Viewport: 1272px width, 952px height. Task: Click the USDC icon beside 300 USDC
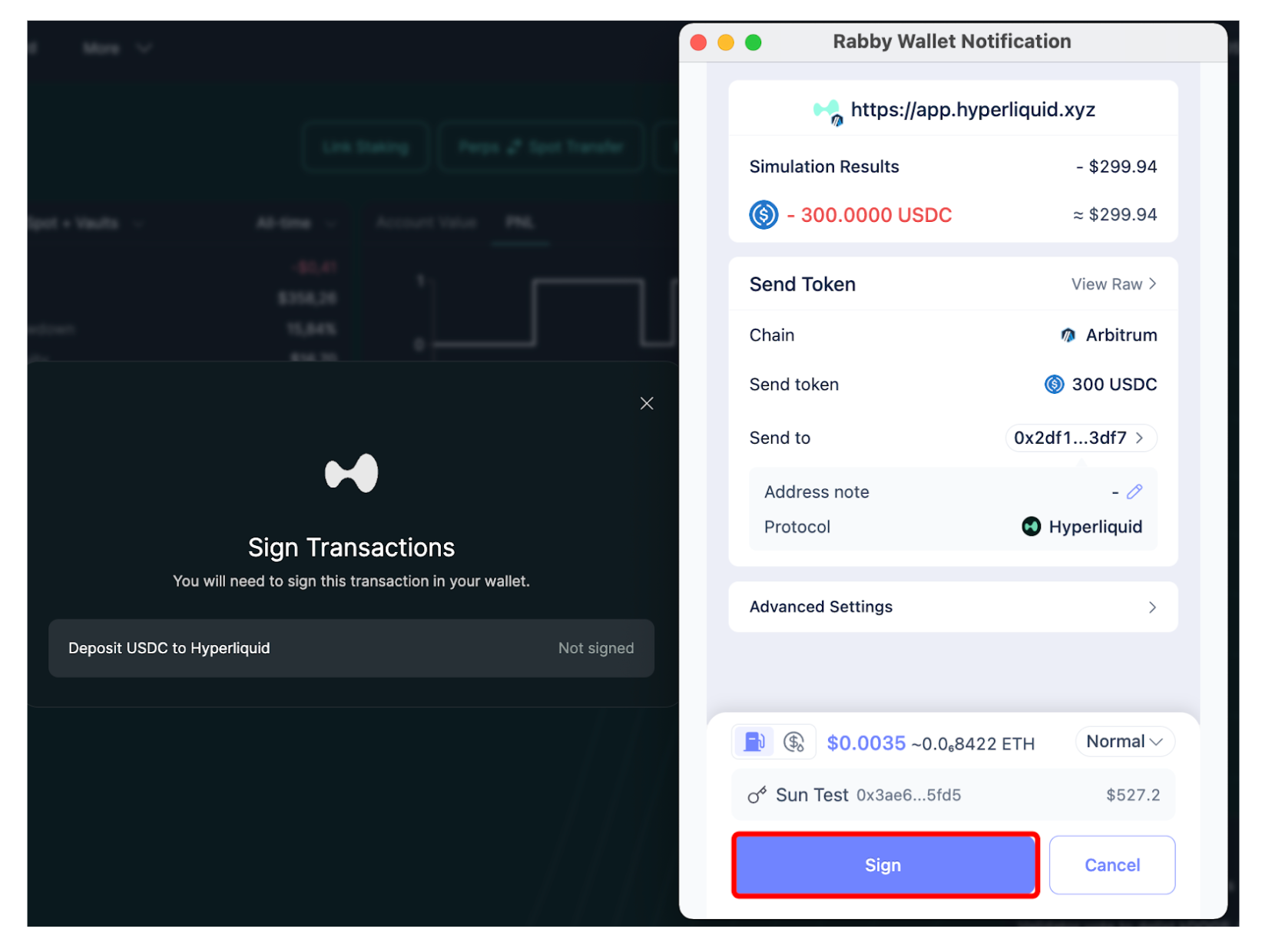tap(1054, 385)
